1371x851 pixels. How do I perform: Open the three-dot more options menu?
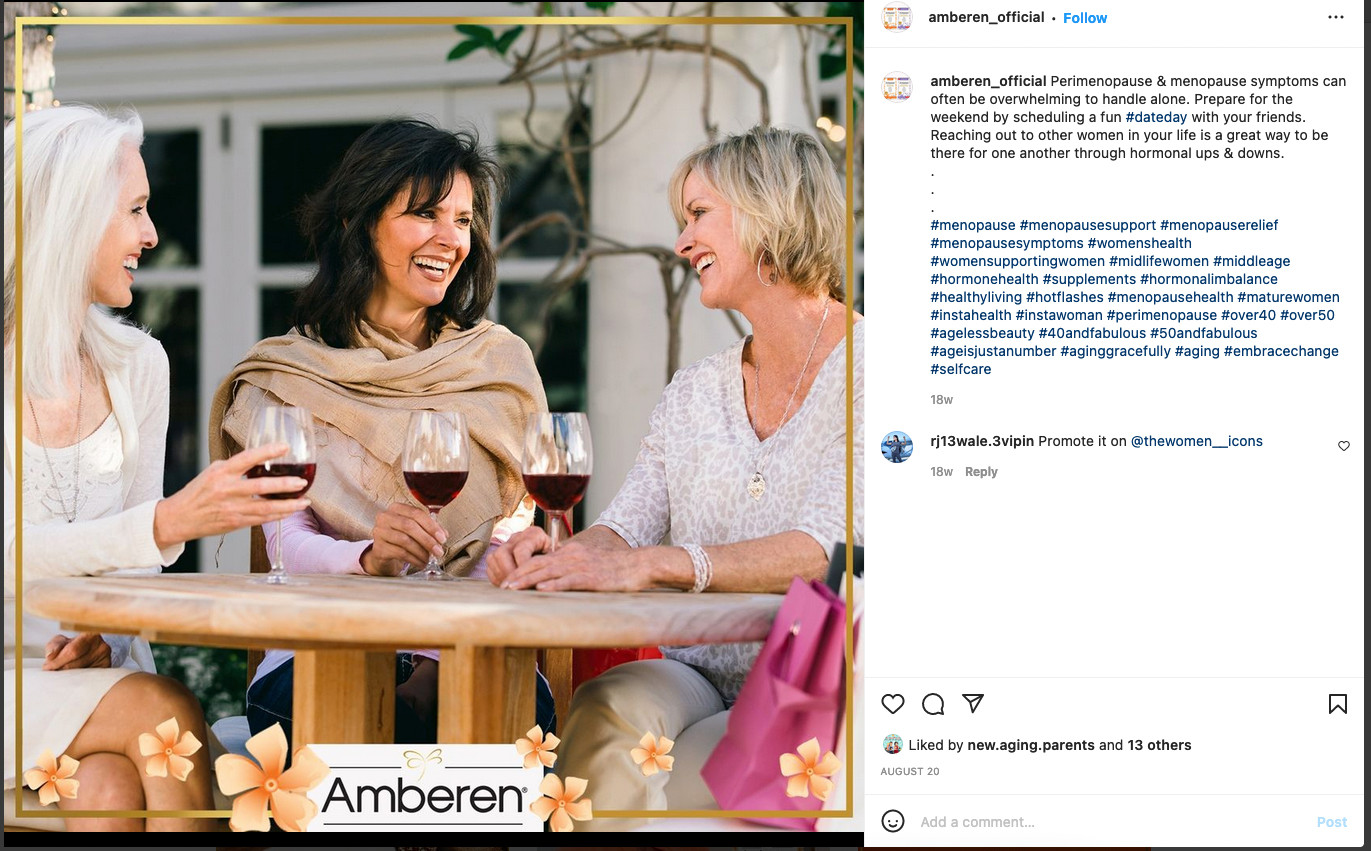click(x=1336, y=17)
